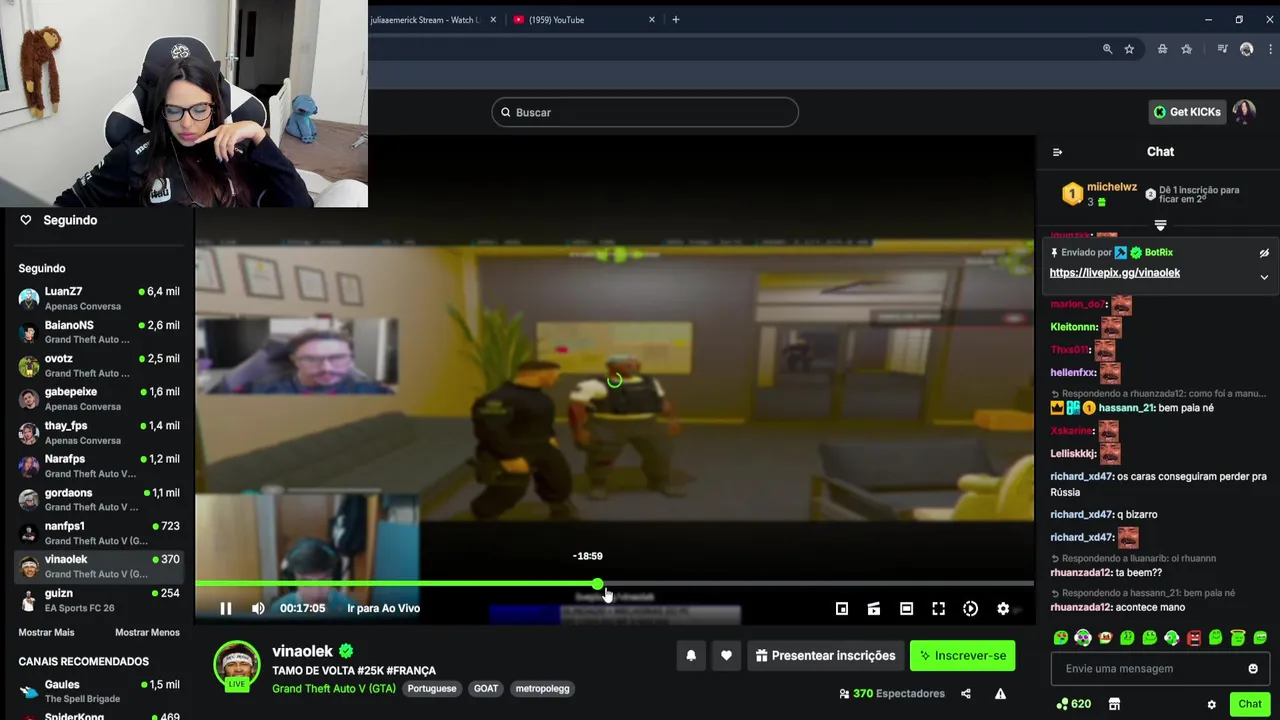The height and width of the screenshot is (720, 1280).
Task: Open BaianoNS channel in sidebar
Action: (x=98, y=332)
